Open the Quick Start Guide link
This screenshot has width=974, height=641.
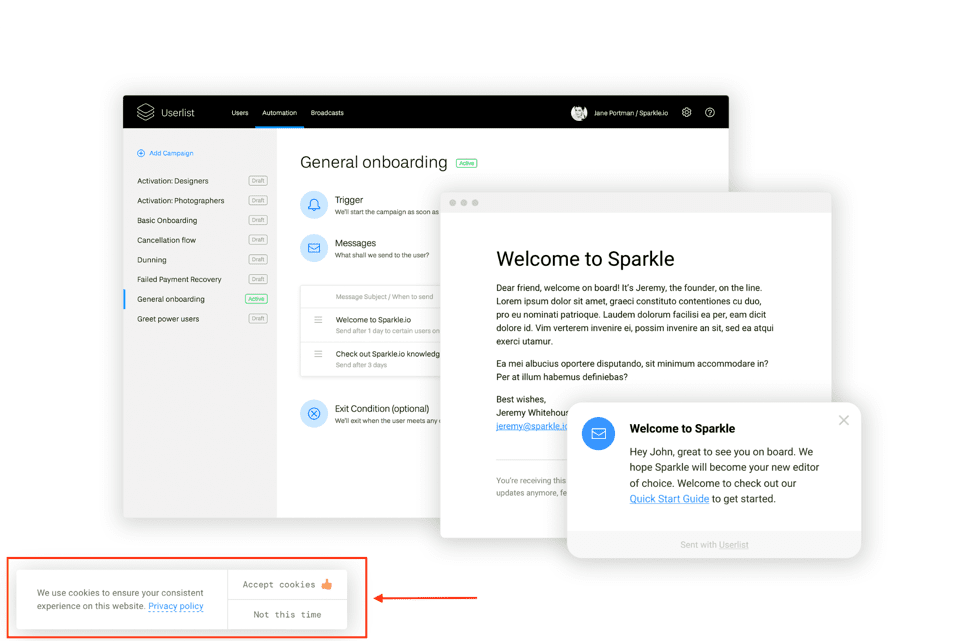point(669,499)
